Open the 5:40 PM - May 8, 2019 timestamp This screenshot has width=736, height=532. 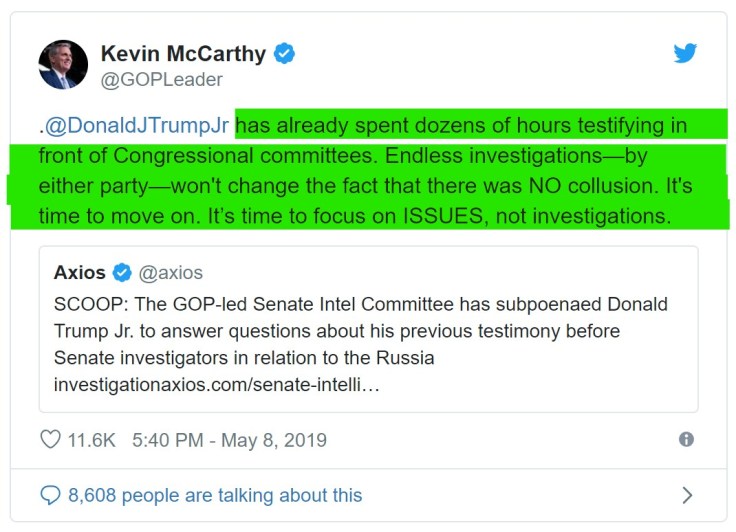pyautogui.click(x=229, y=440)
